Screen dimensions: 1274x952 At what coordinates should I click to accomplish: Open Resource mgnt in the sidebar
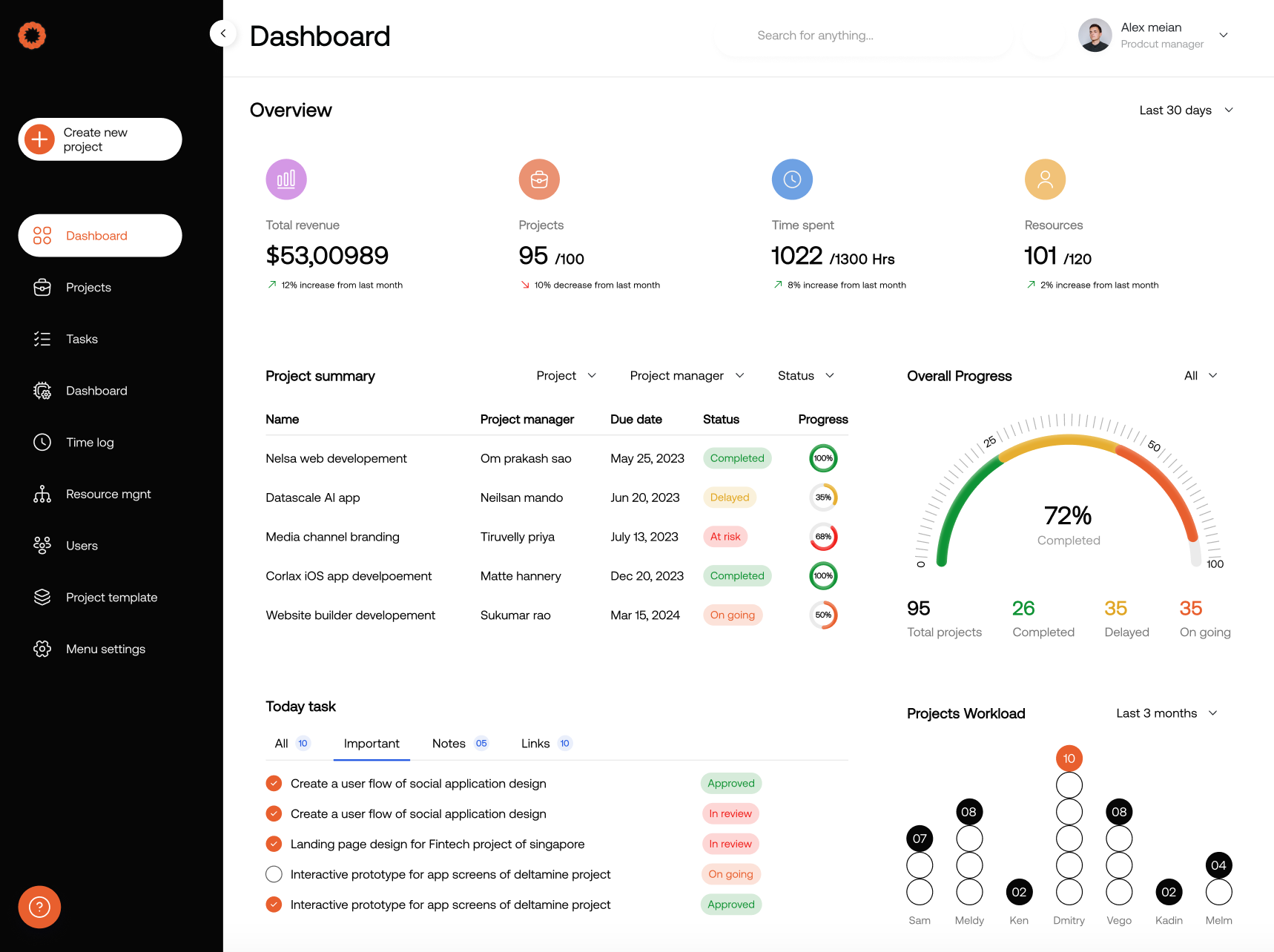pos(108,495)
